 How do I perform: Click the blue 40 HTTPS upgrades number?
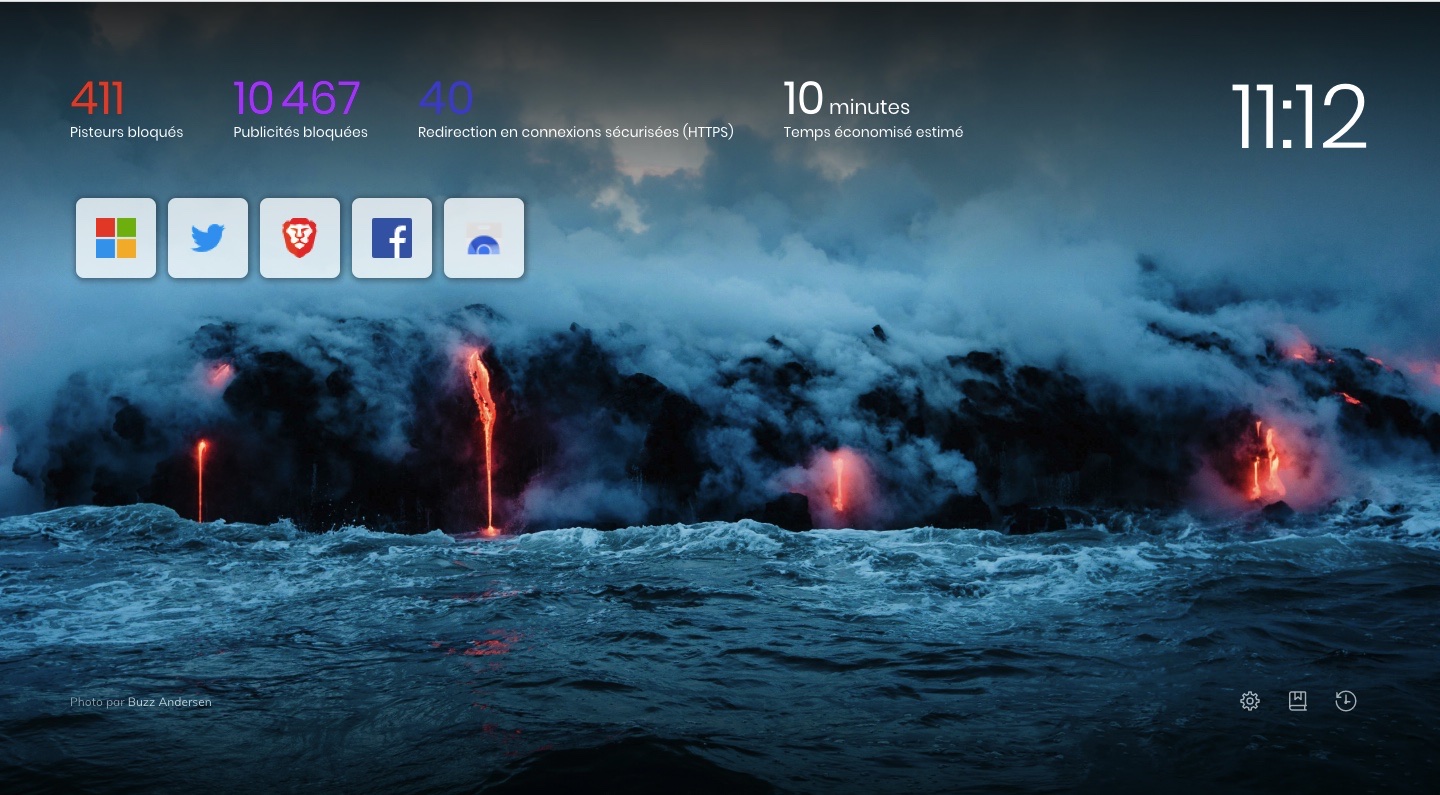445,99
